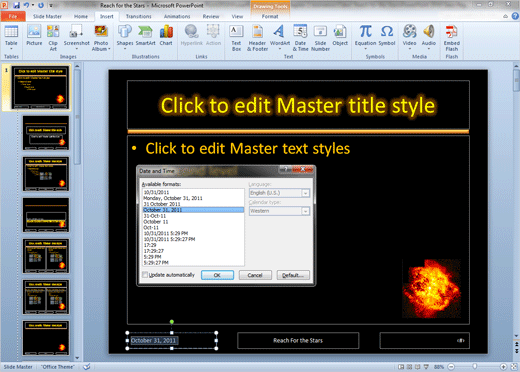Screen dimensions: 520x372
Task: Click the spell check status bar icon
Action: tap(87, 367)
